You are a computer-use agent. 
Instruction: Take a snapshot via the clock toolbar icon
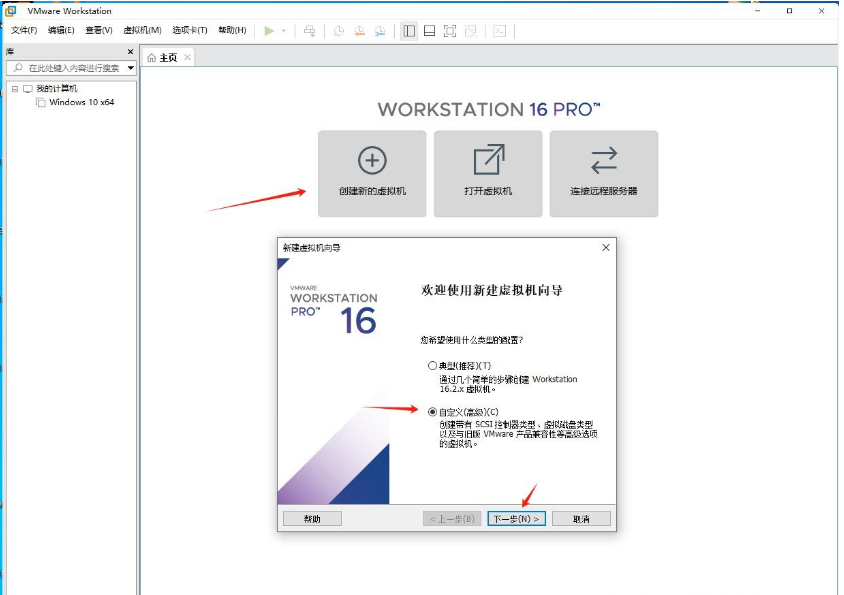click(336, 29)
